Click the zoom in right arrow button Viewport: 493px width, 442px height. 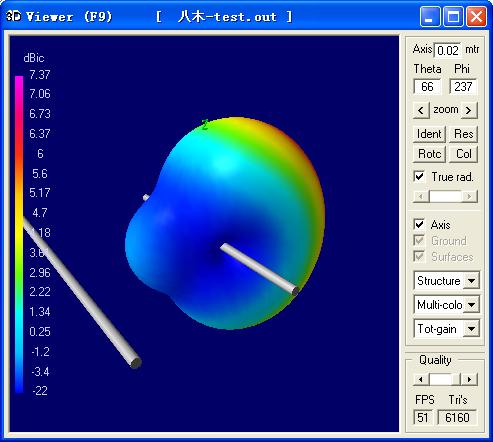point(469,110)
